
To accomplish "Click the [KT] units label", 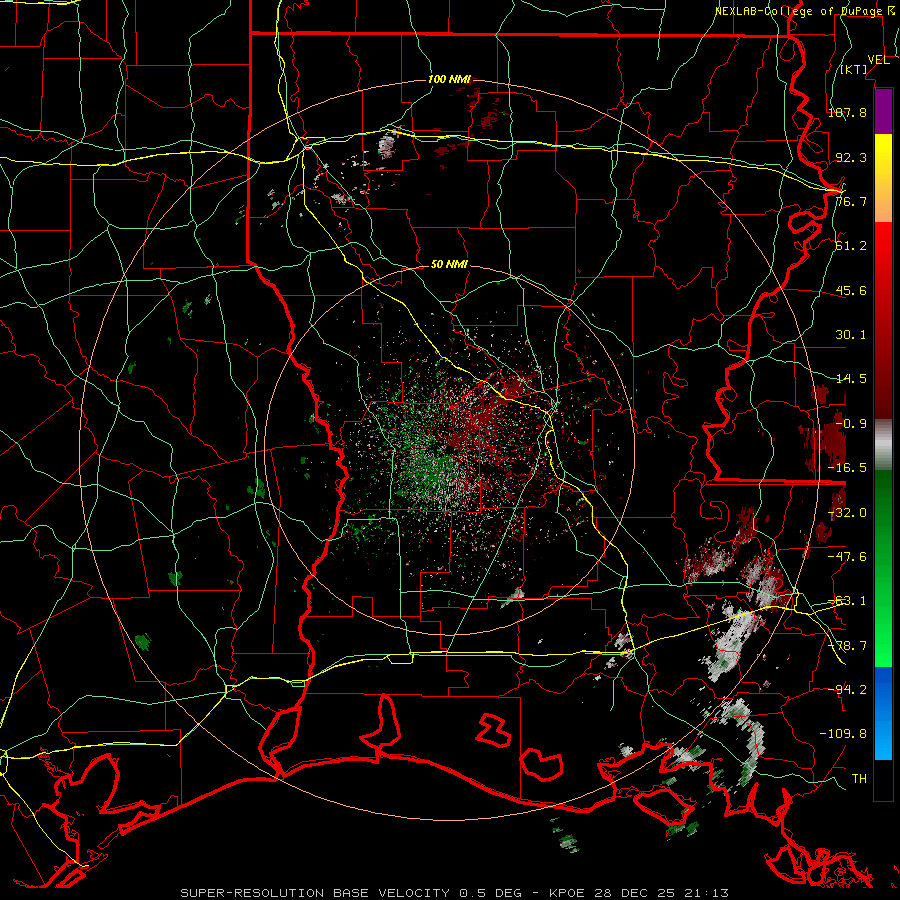I will [854, 69].
